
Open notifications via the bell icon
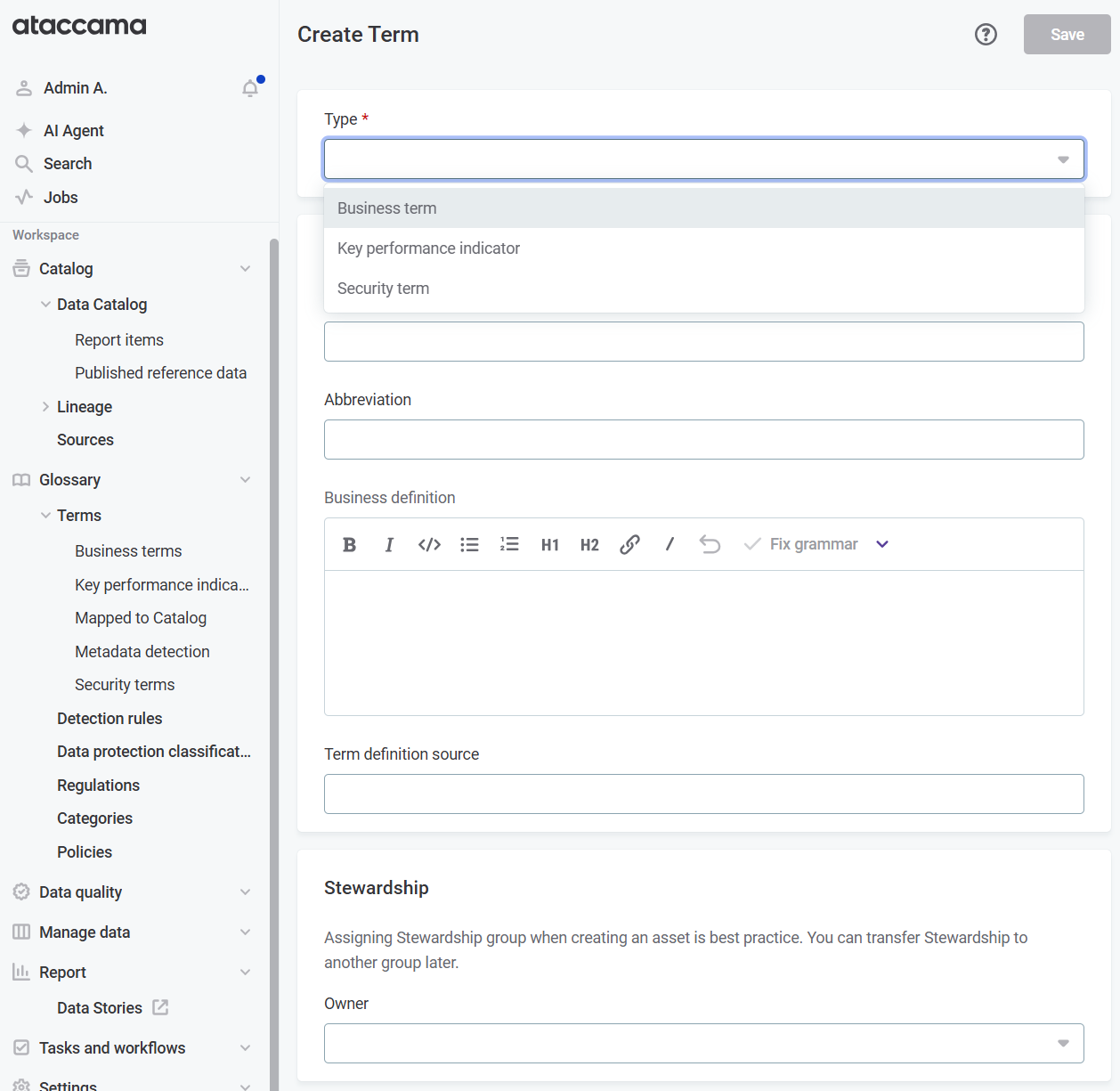(250, 87)
